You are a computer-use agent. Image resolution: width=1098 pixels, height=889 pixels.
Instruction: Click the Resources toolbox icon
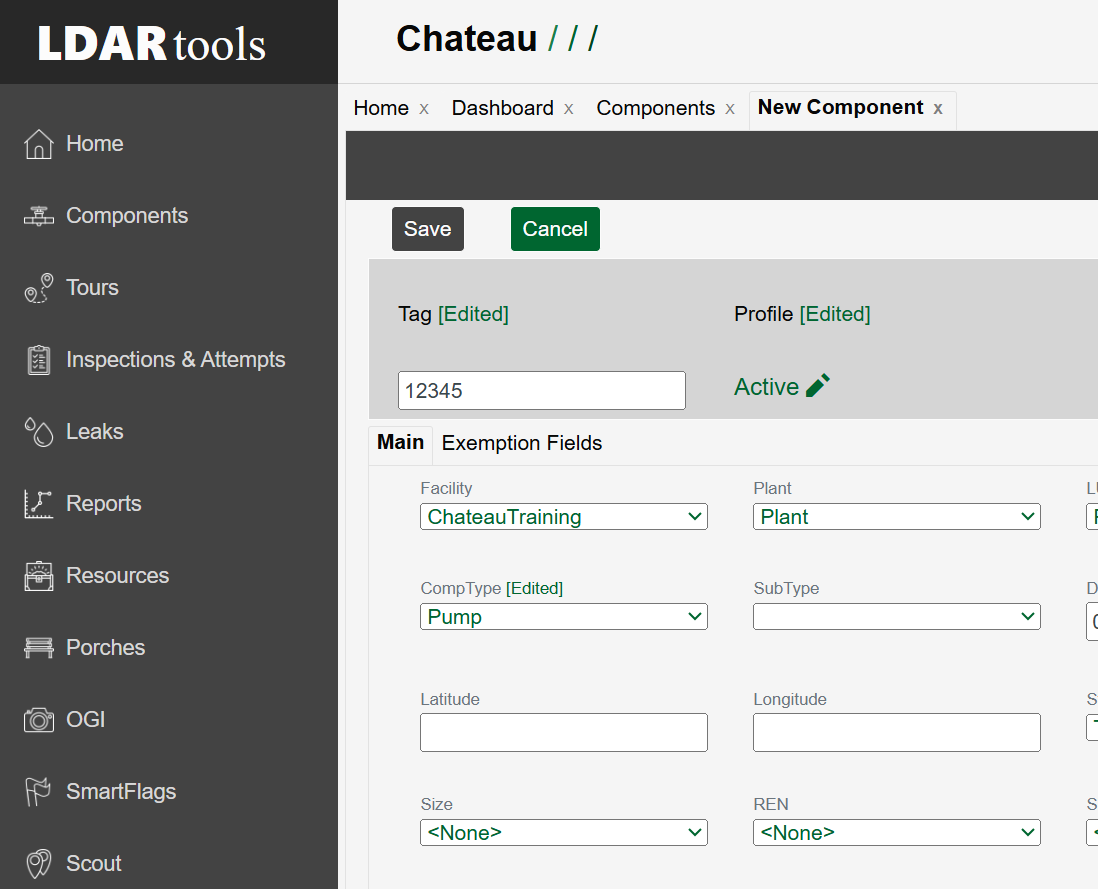tap(39, 576)
